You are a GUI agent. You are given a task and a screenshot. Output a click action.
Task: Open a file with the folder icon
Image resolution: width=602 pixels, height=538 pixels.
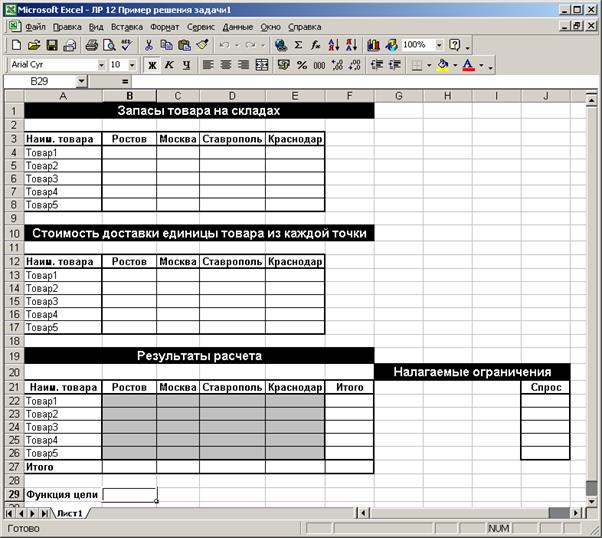(x=34, y=45)
